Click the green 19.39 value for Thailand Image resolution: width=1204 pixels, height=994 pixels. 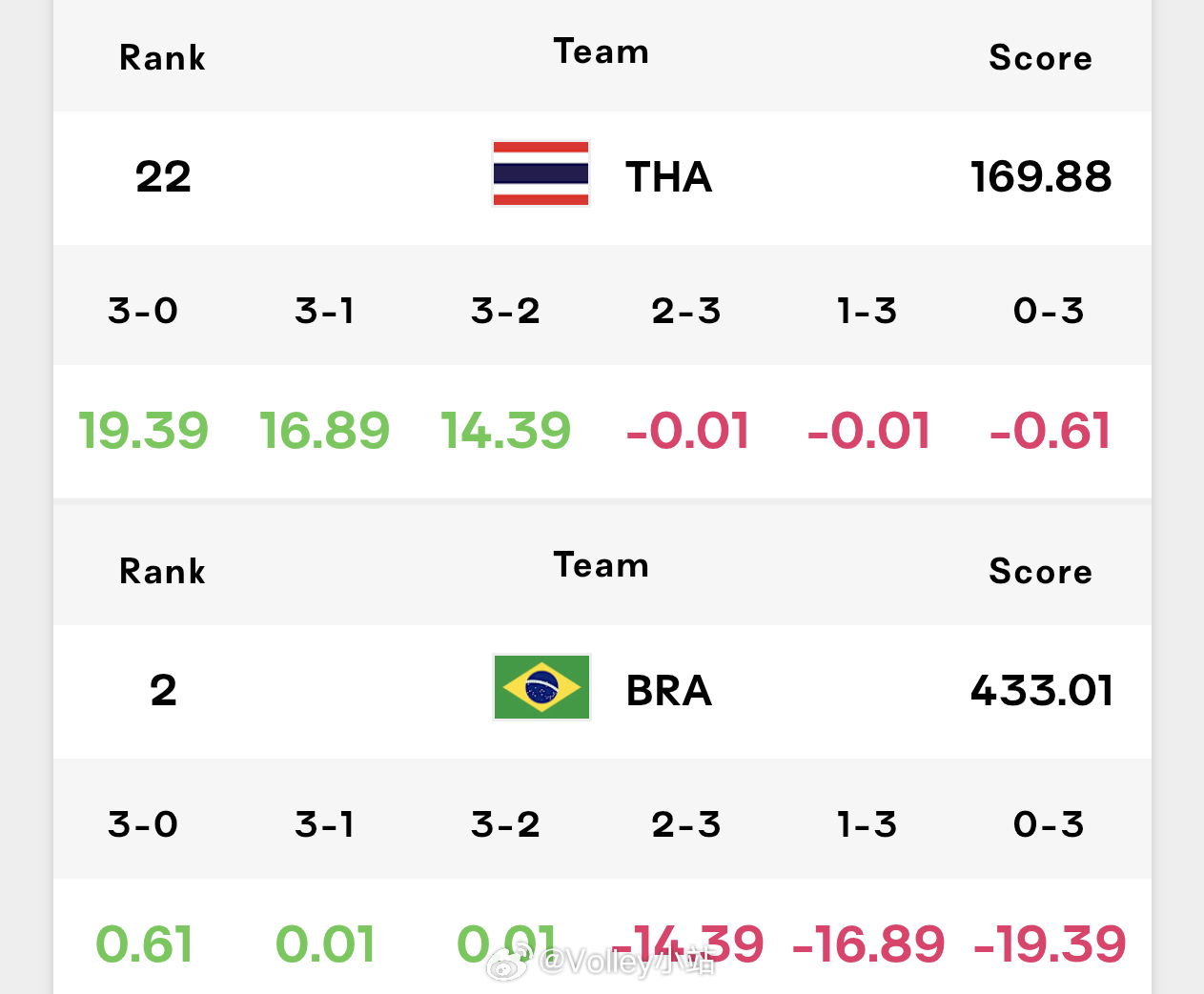pyautogui.click(x=144, y=431)
